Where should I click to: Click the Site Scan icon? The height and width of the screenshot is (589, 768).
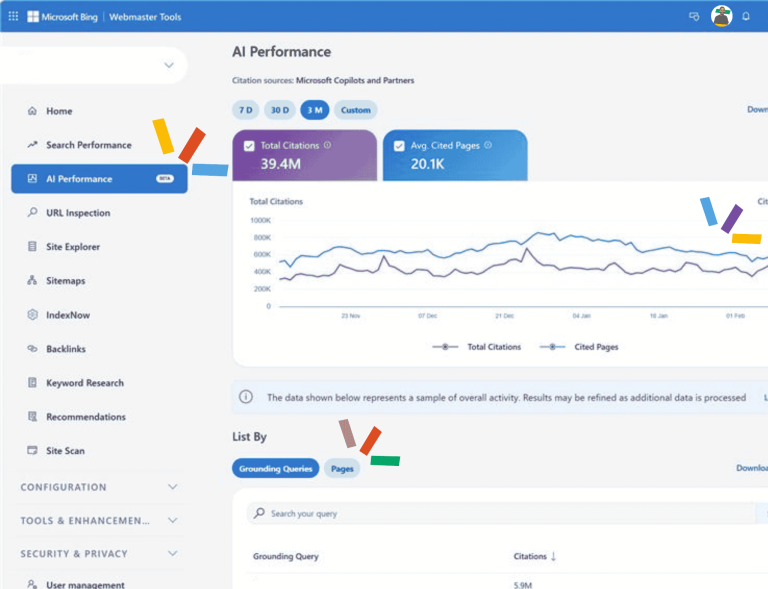coord(32,450)
